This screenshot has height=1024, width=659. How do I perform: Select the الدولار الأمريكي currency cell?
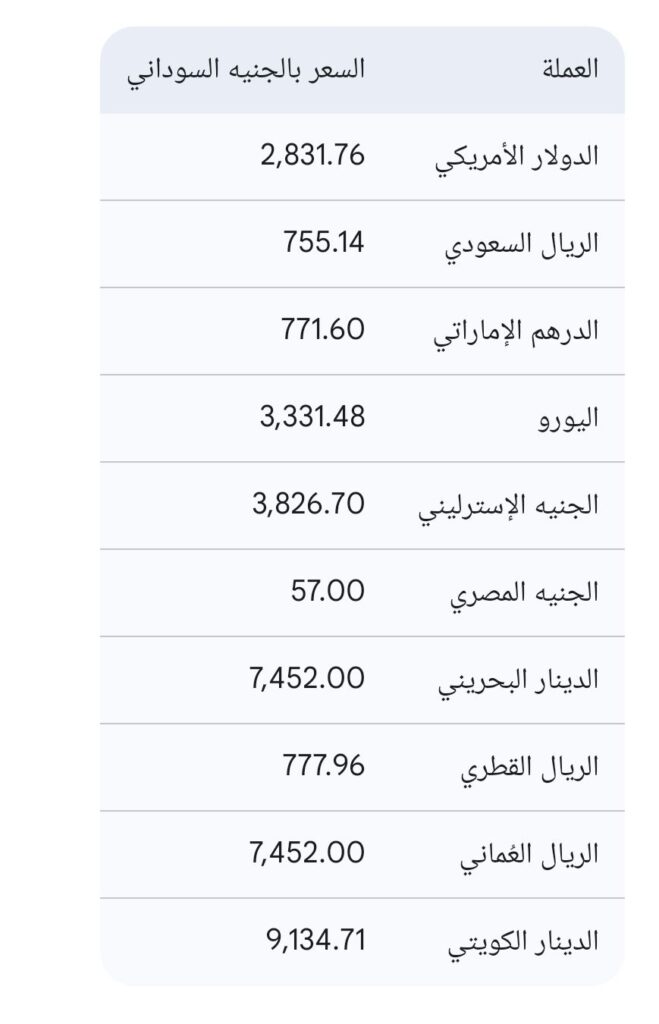coord(519,157)
